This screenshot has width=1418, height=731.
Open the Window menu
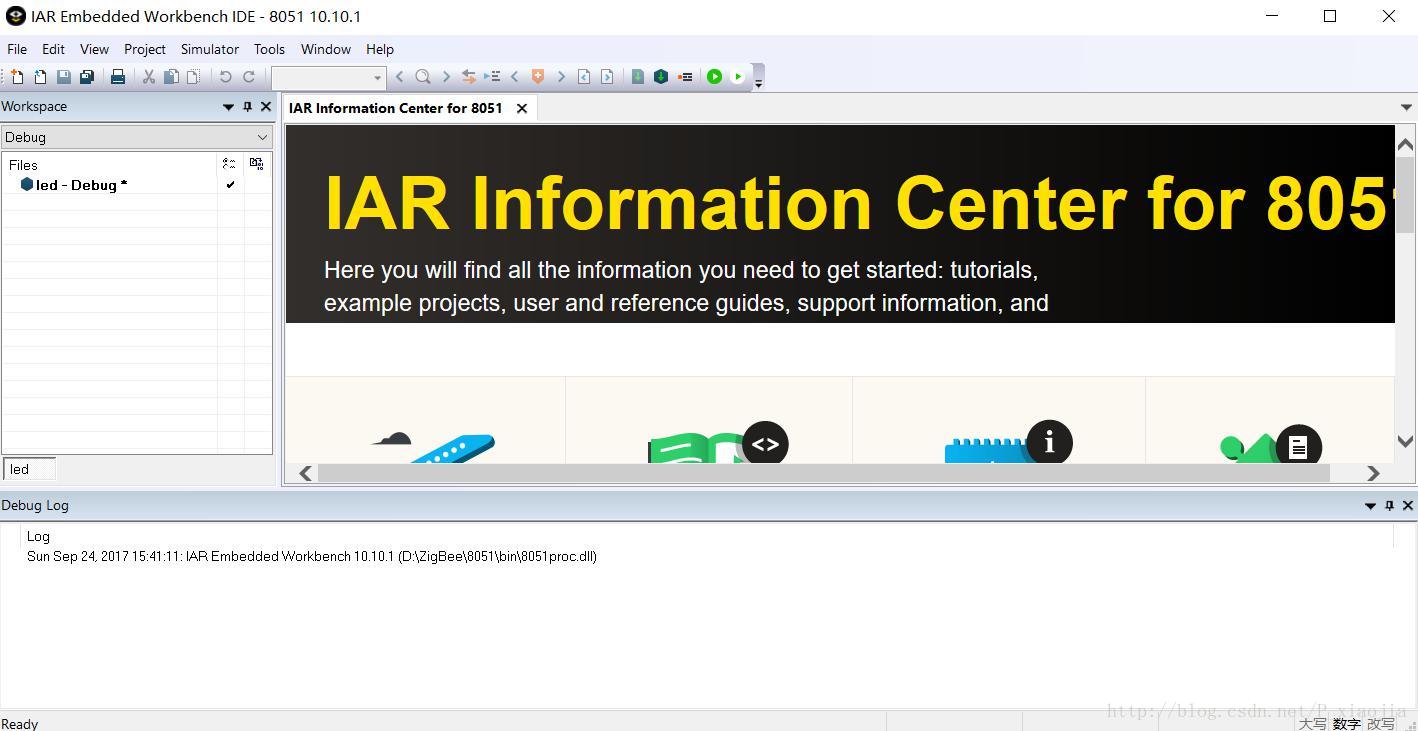326,49
